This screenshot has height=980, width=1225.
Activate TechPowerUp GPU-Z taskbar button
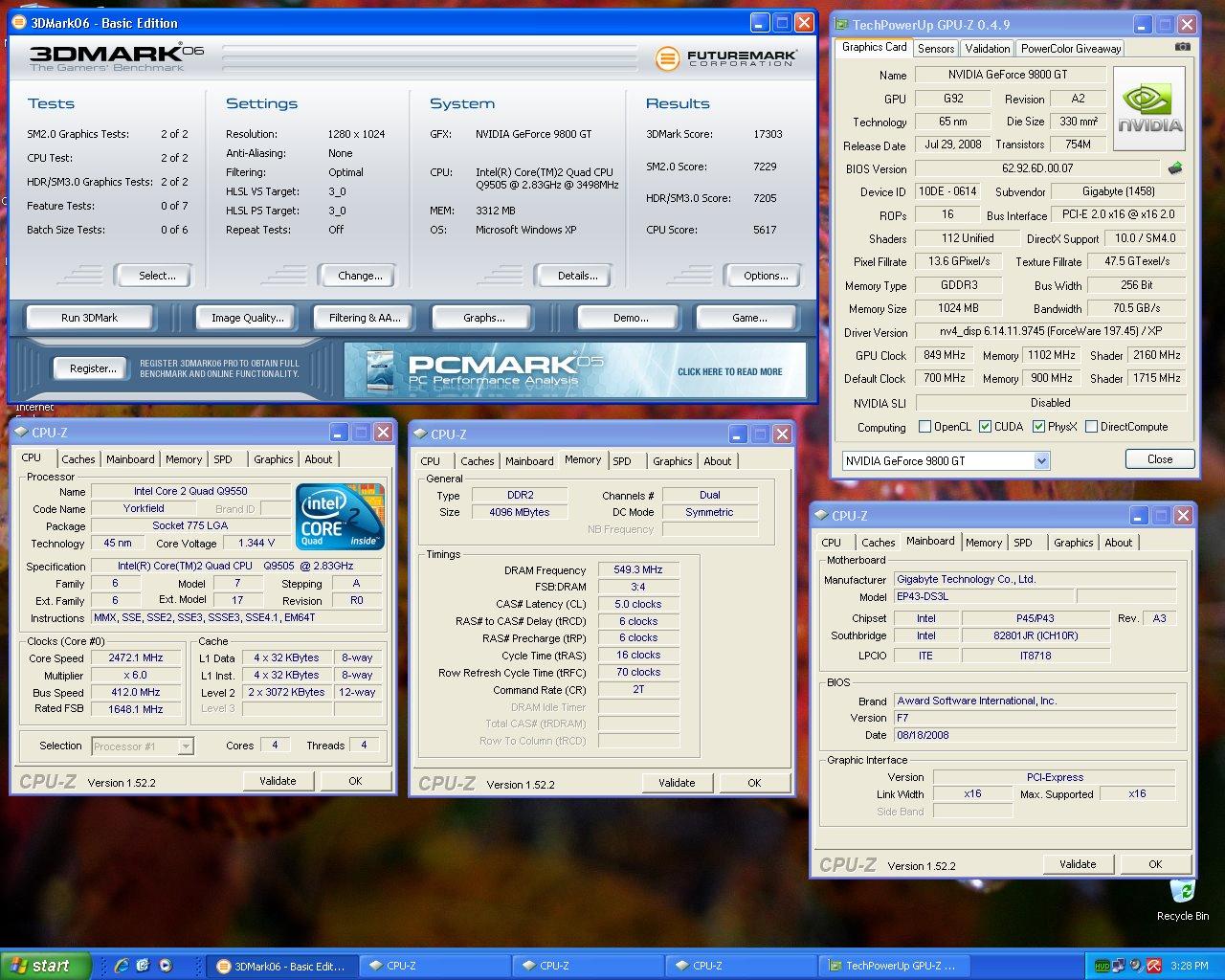(x=894, y=966)
